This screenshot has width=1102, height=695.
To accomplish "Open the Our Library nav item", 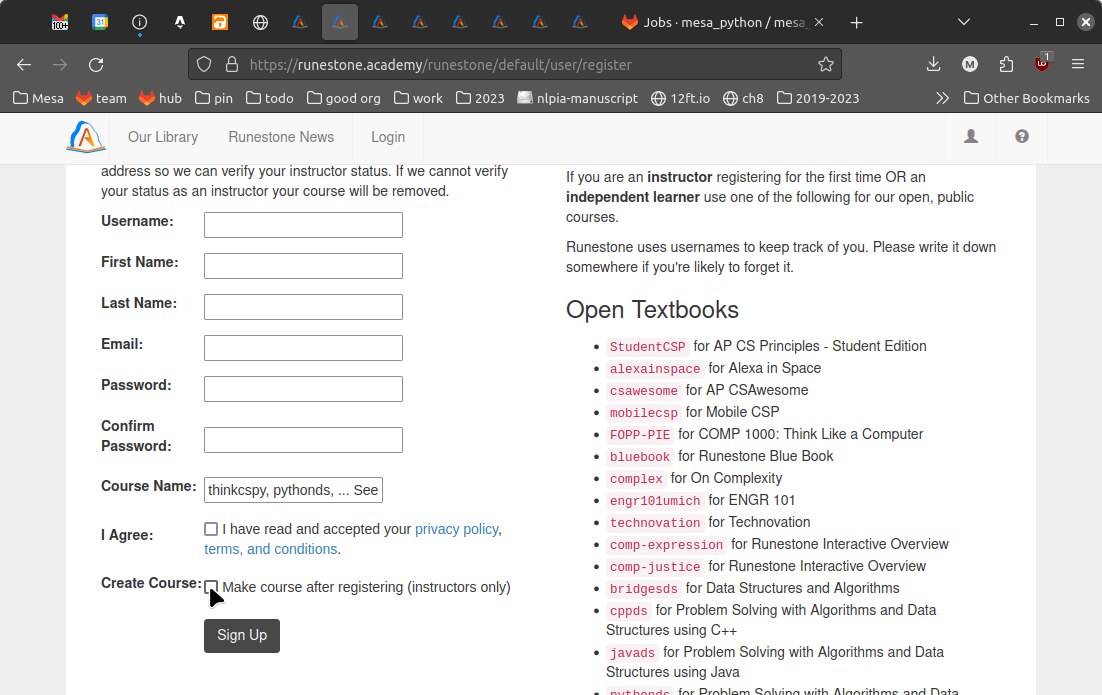I will pos(163,137).
